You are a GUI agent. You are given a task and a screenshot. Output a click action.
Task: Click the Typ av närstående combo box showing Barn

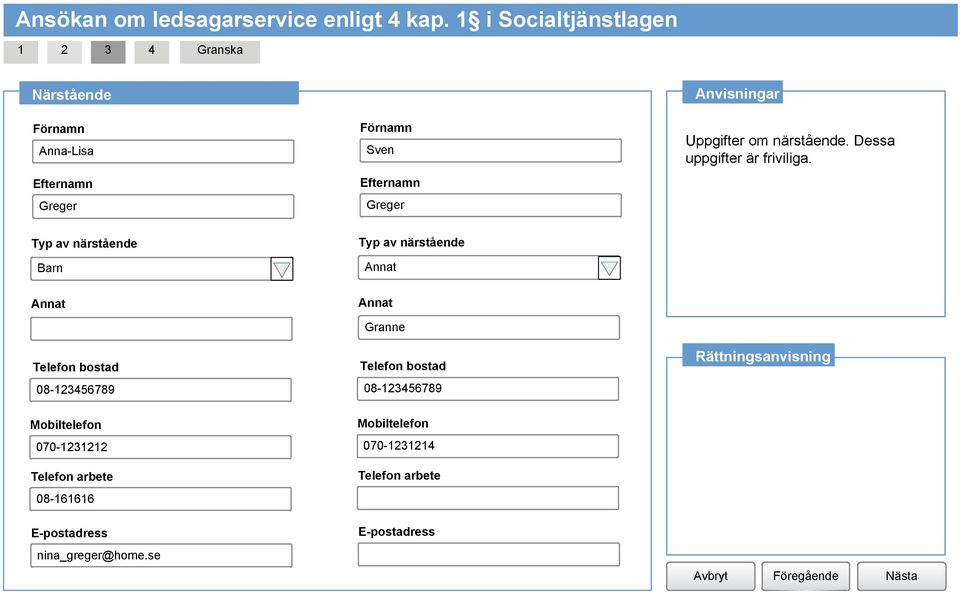[x=162, y=269]
